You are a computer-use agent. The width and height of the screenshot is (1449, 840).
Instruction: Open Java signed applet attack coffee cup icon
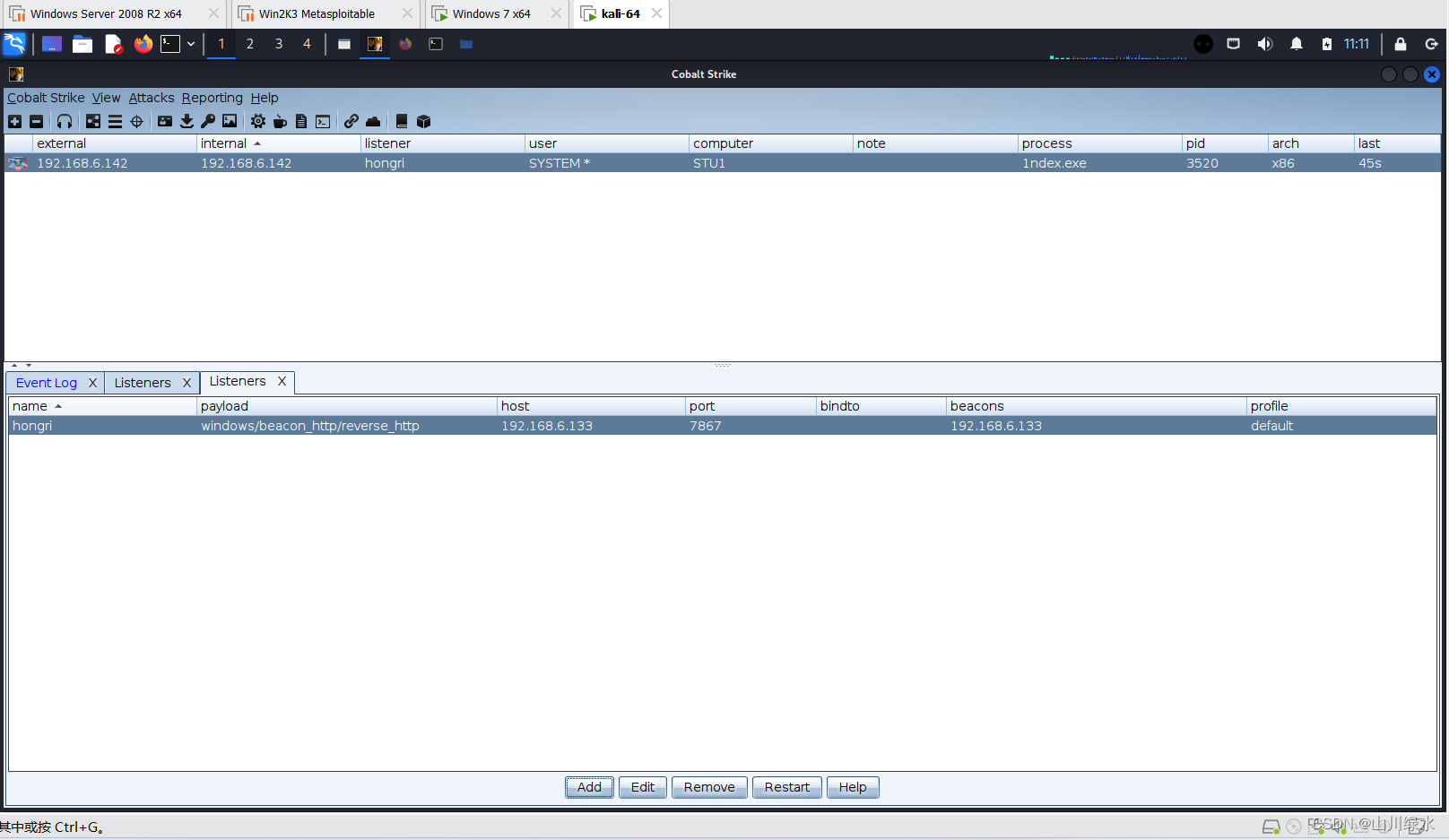(x=280, y=122)
